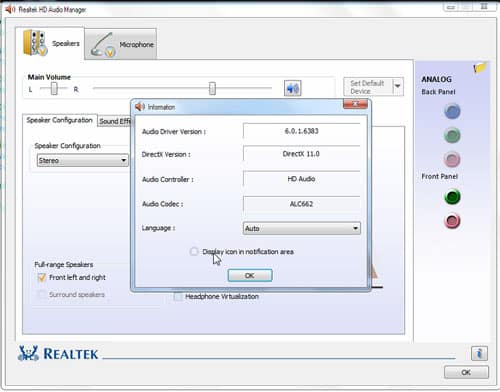The image size is (500, 392).
Task: Close the Information dialog
Action: click(x=355, y=104)
